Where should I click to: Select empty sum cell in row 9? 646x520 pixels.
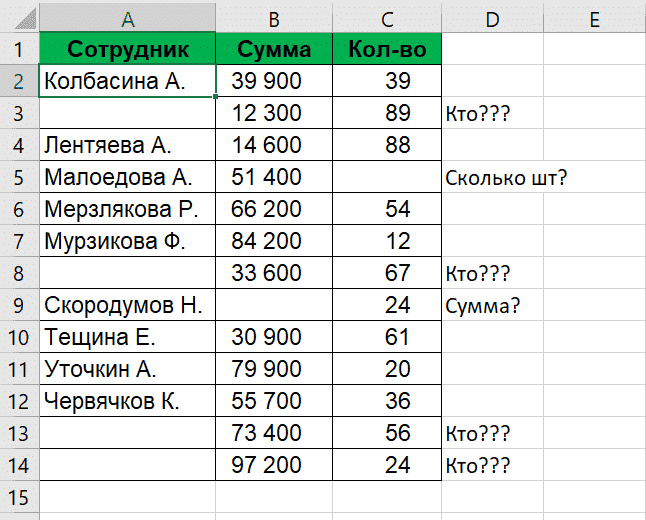(274, 305)
